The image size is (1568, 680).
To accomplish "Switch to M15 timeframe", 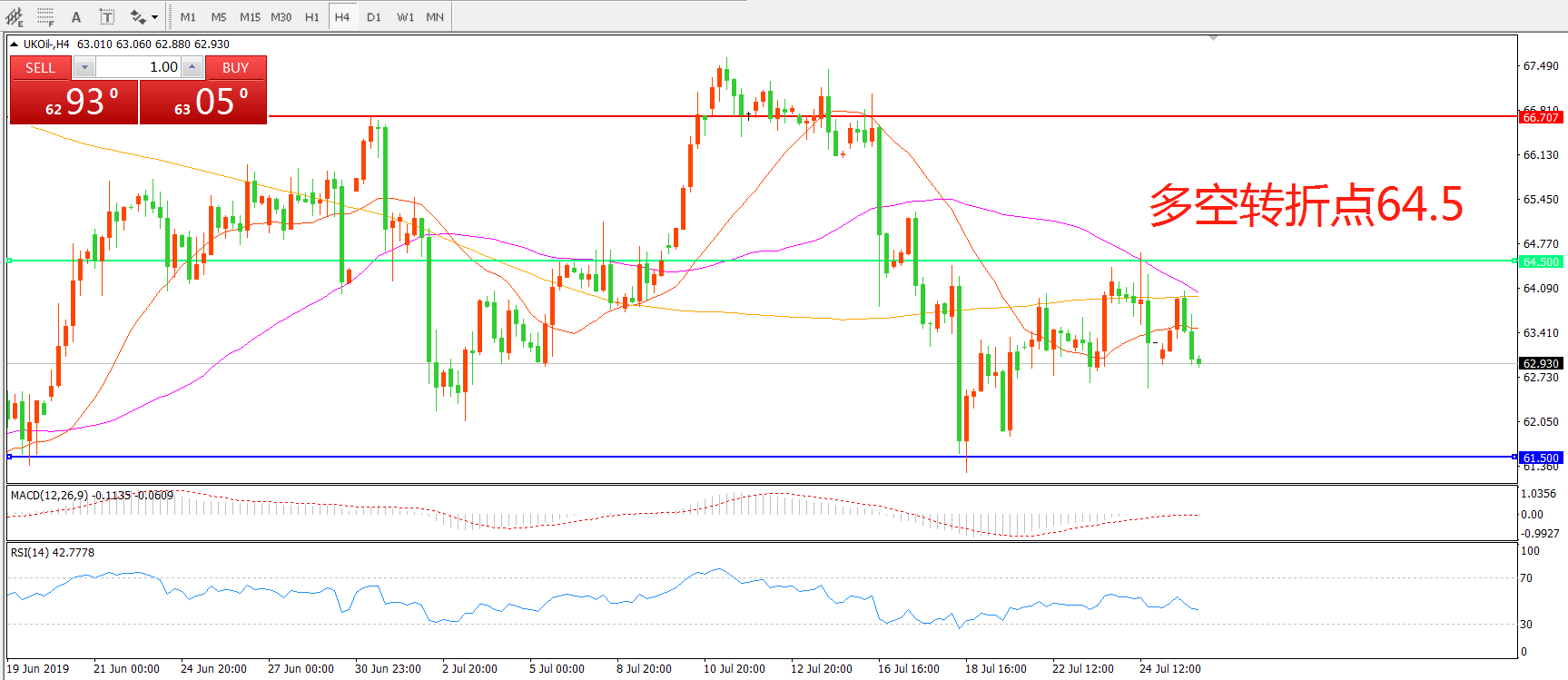I will (250, 16).
